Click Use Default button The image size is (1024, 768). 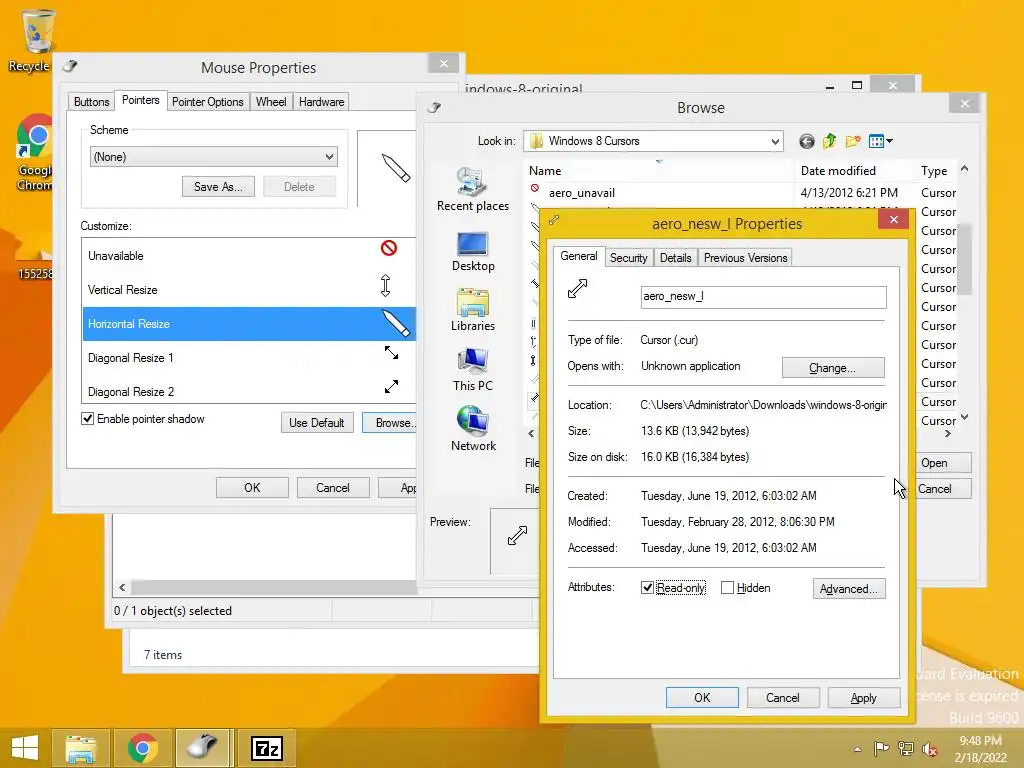[317, 423]
